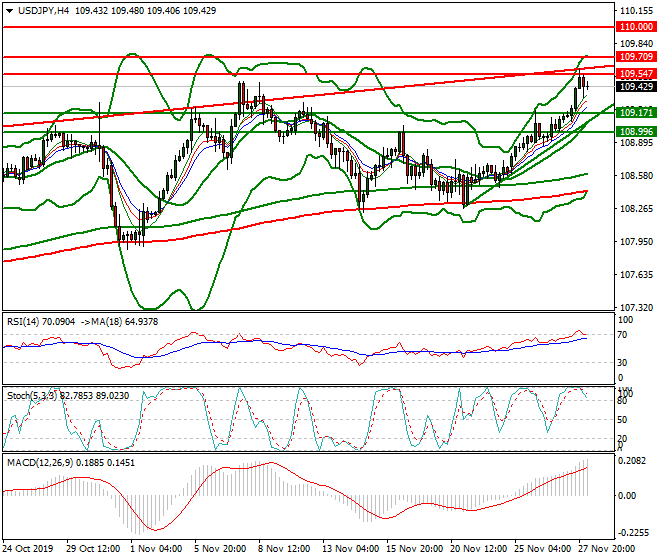This screenshot has height=560, width=660.
Task: Open the USDJPY,H4 chart menu triangle
Action: click(9, 11)
